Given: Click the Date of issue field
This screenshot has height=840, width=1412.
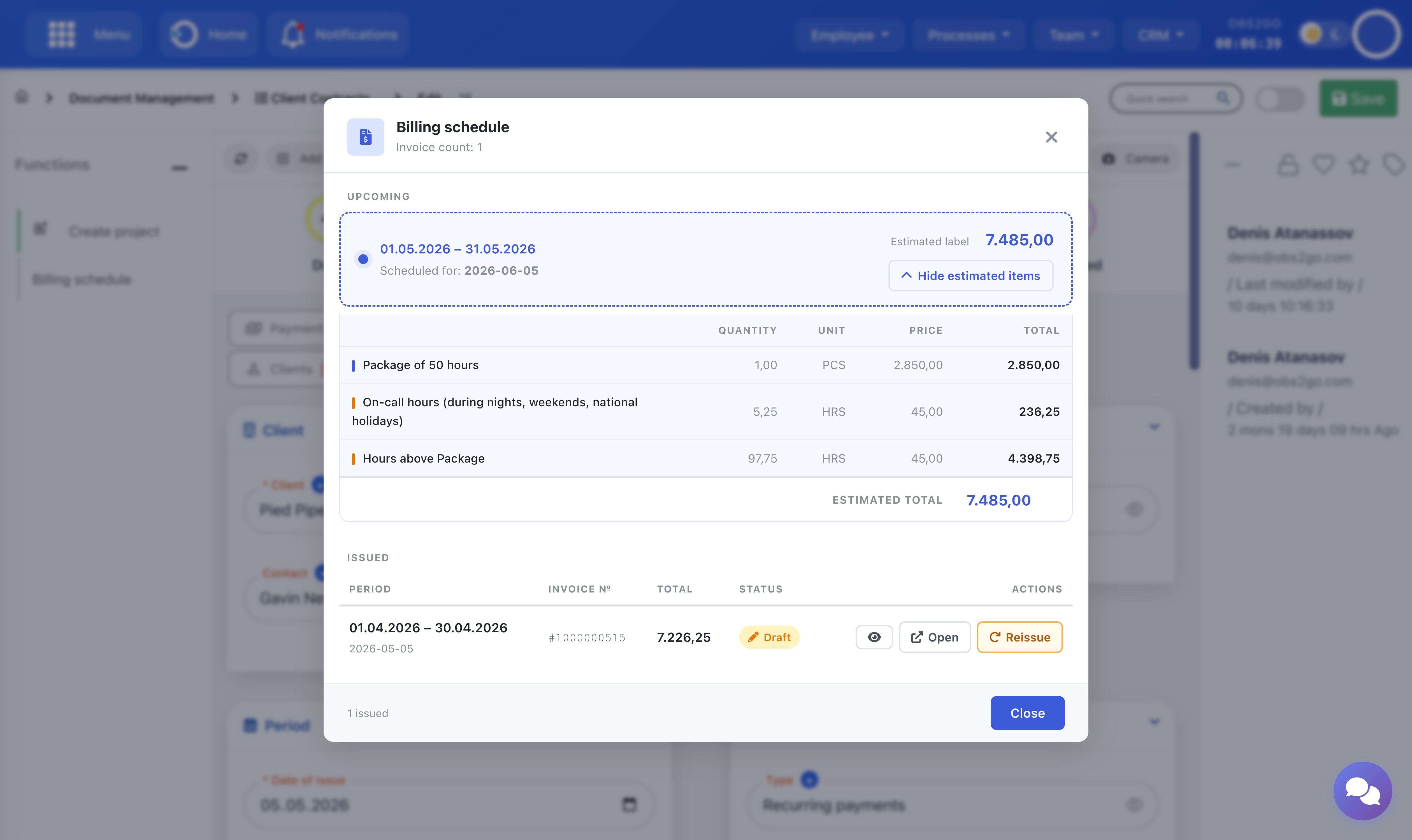Looking at the screenshot, I should click(x=450, y=804).
